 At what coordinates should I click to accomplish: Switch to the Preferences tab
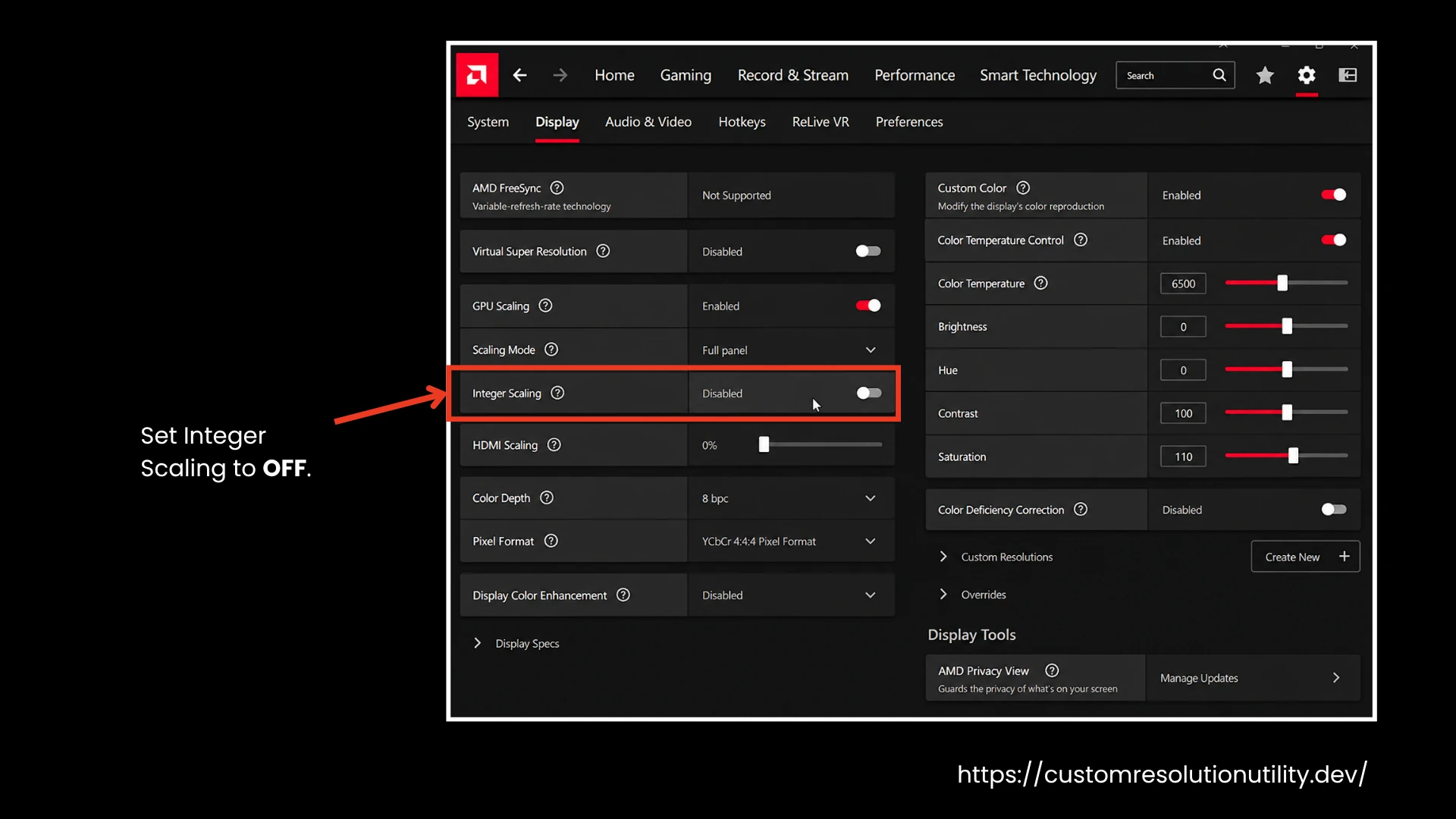(x=909, y=122)
